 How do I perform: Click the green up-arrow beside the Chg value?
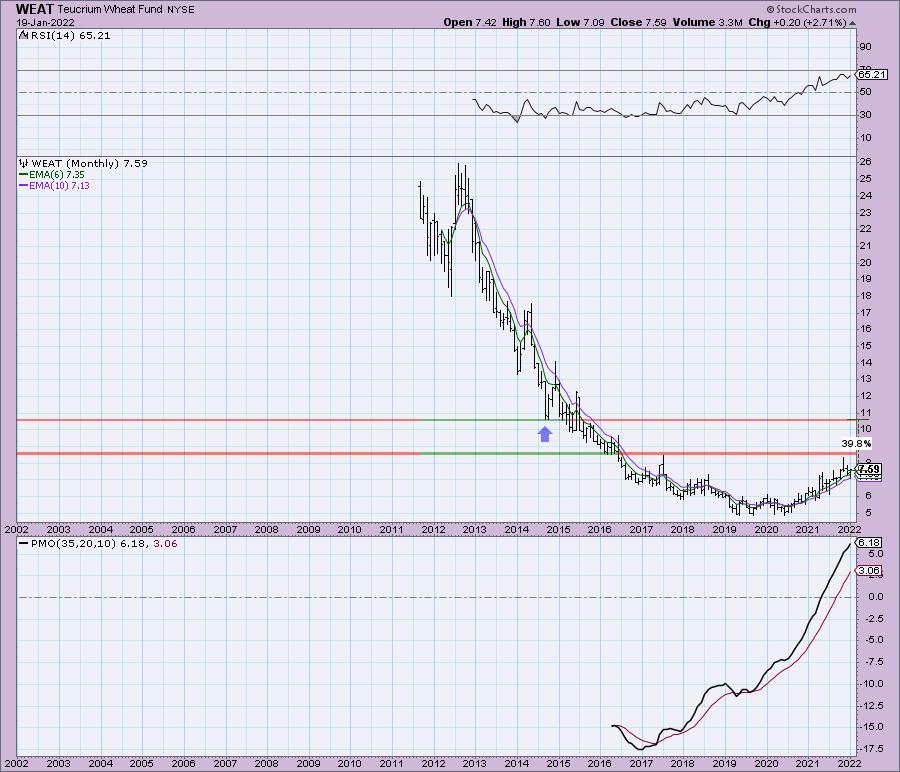coord(853,23)
